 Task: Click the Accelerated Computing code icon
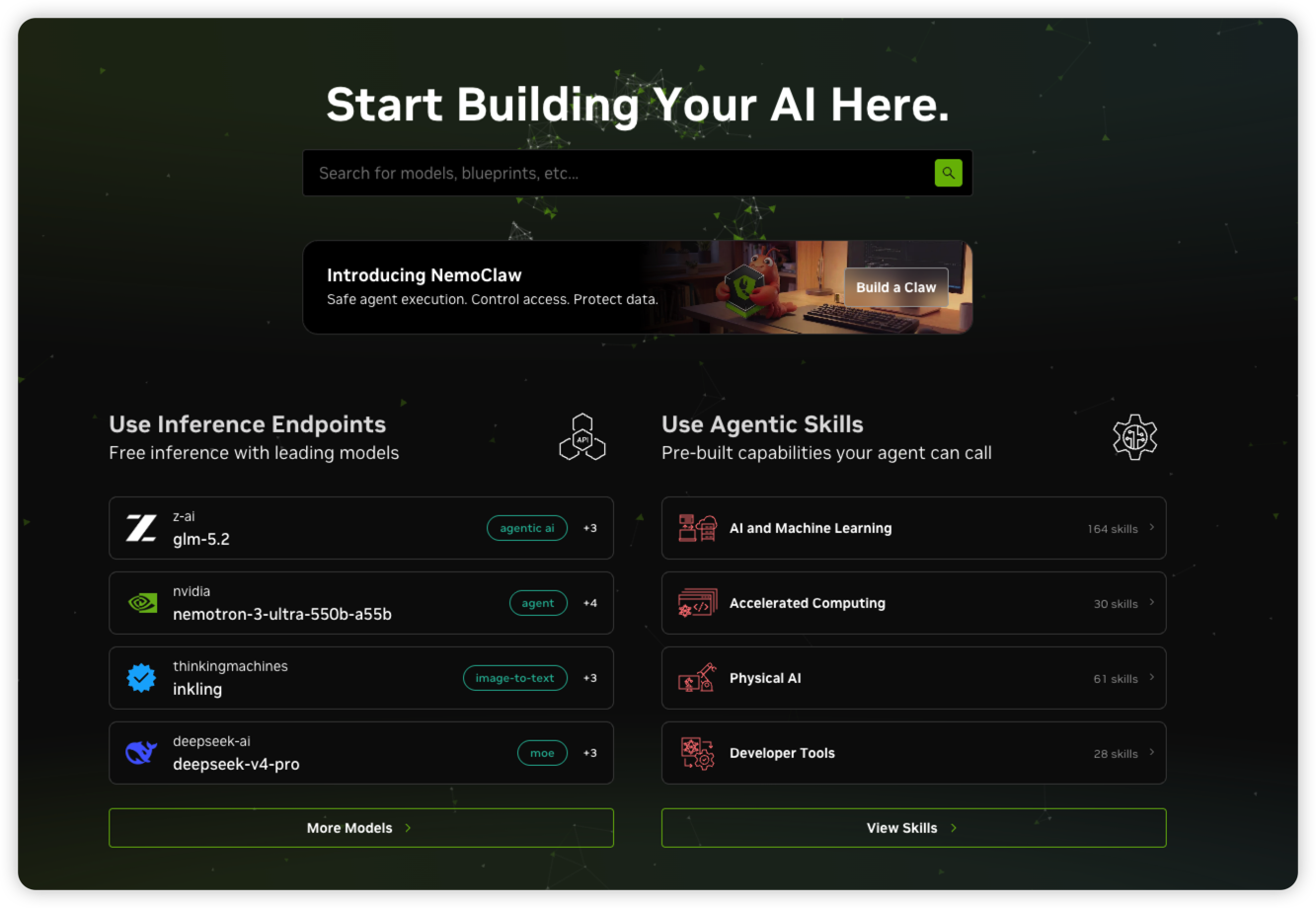tap(697, 603)
